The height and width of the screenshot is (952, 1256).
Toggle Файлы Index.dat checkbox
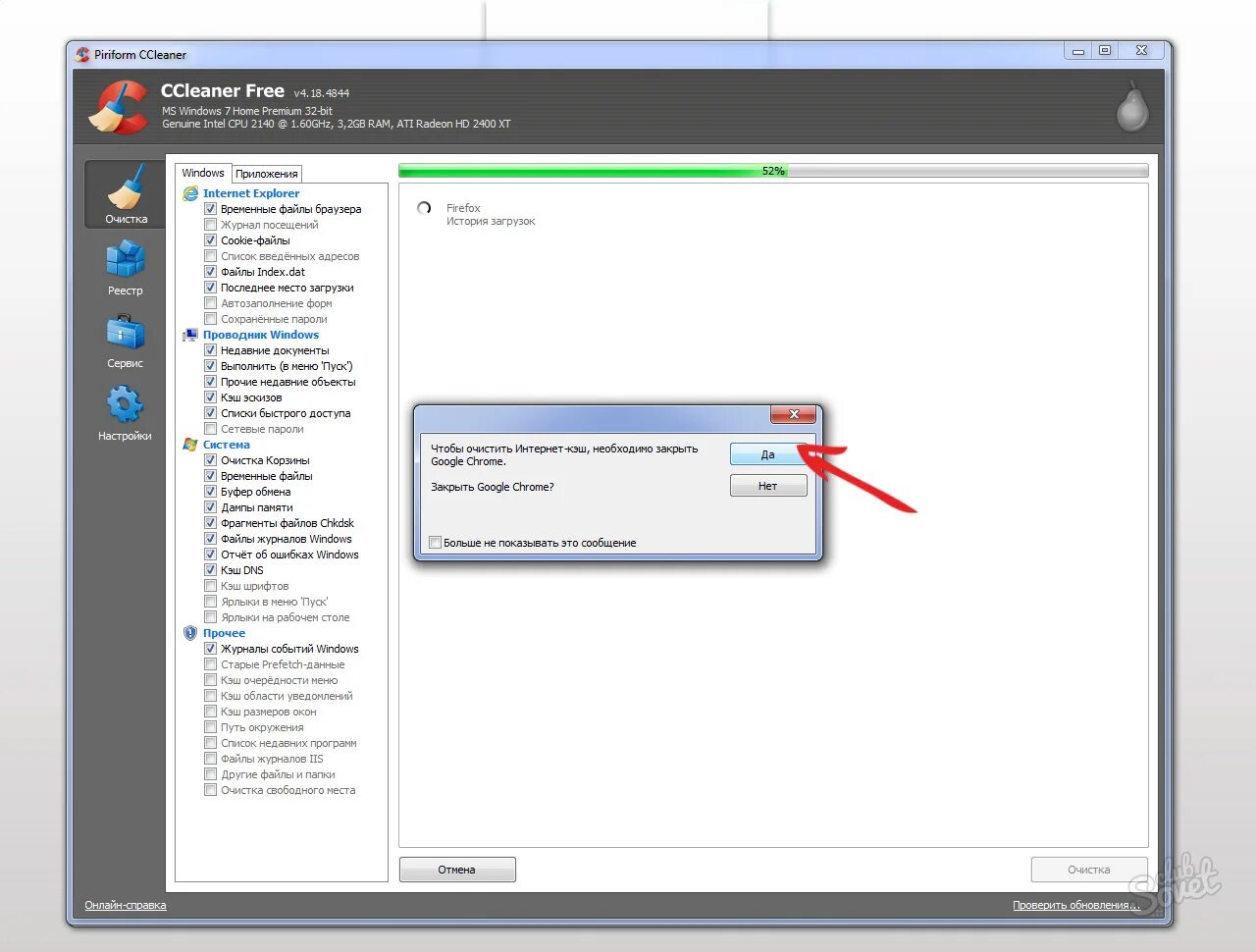click(x=210, y=272)
